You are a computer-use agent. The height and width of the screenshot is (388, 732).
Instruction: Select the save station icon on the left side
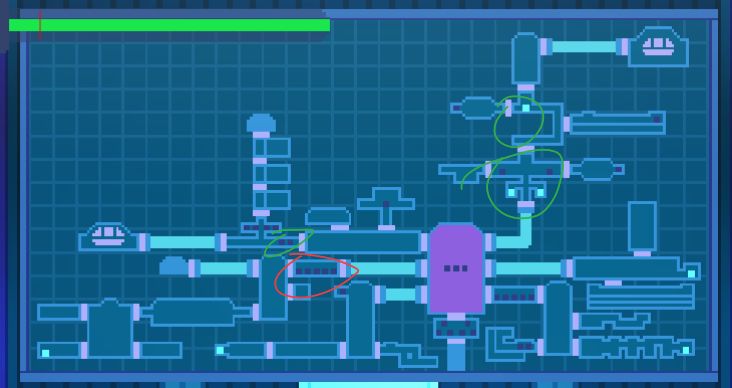(108, 236)
